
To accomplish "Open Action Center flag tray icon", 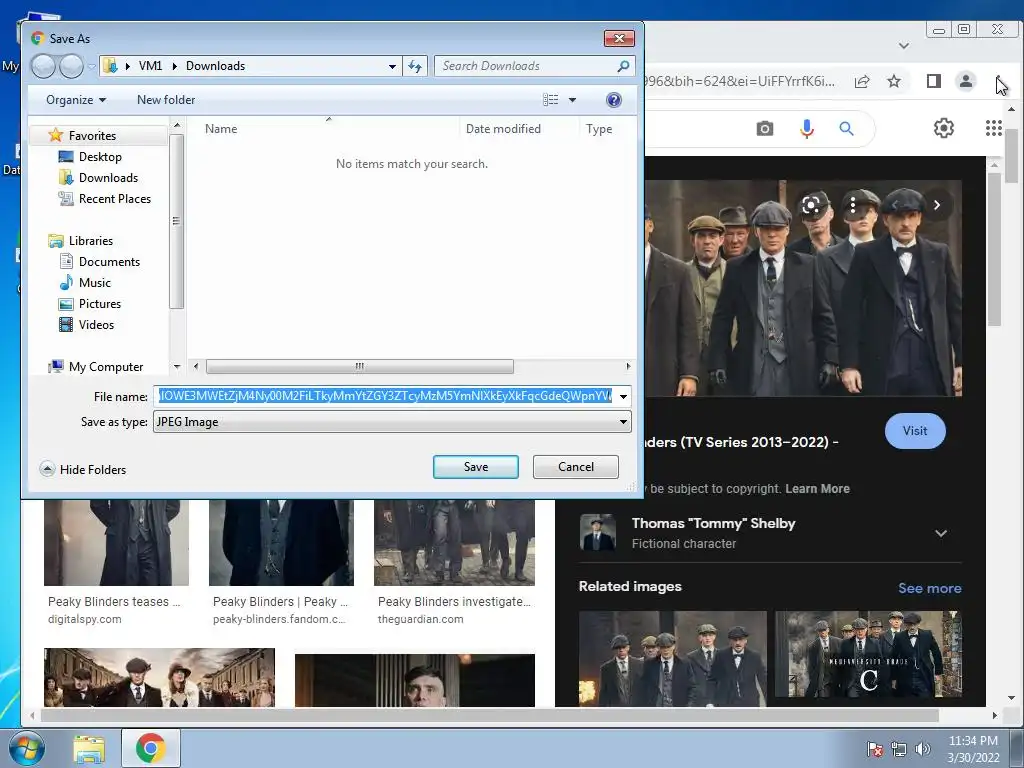I will point(875,749).
